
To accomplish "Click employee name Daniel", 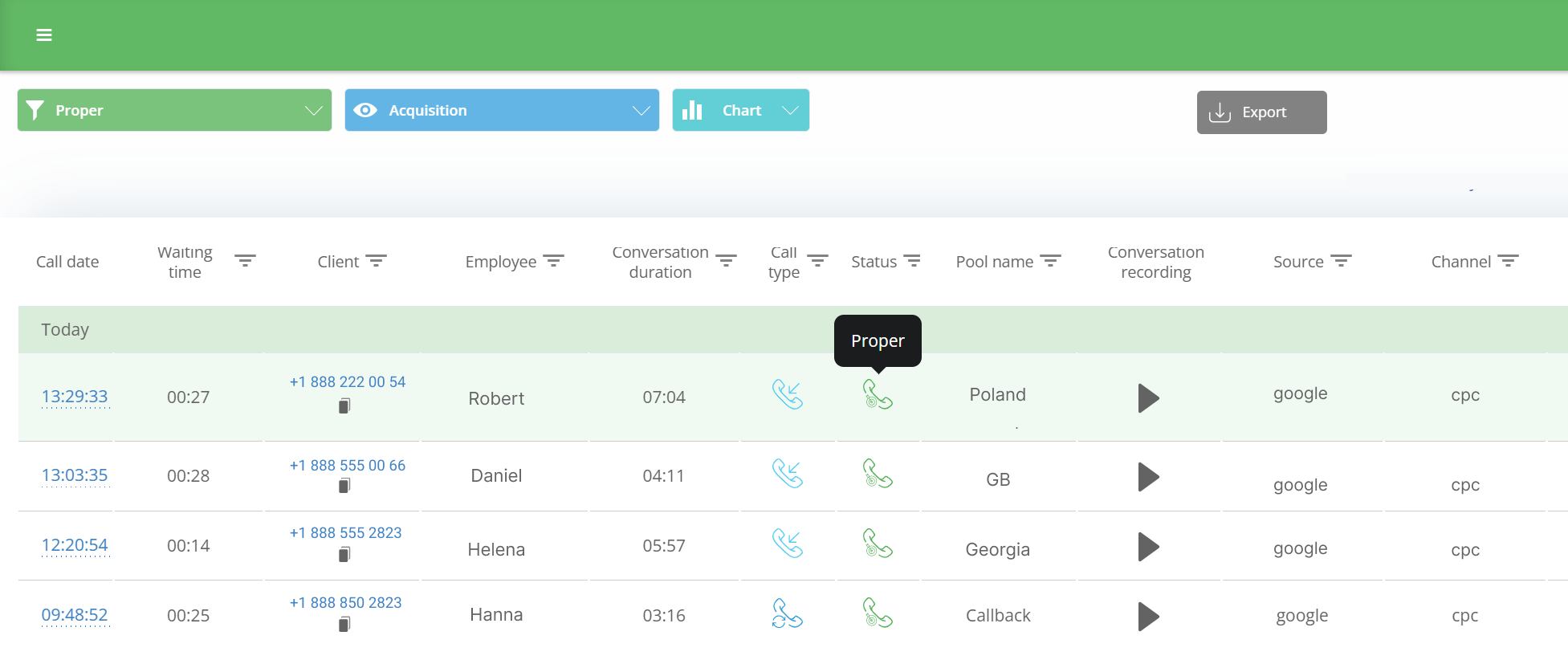I will click(x=496, y=476).
